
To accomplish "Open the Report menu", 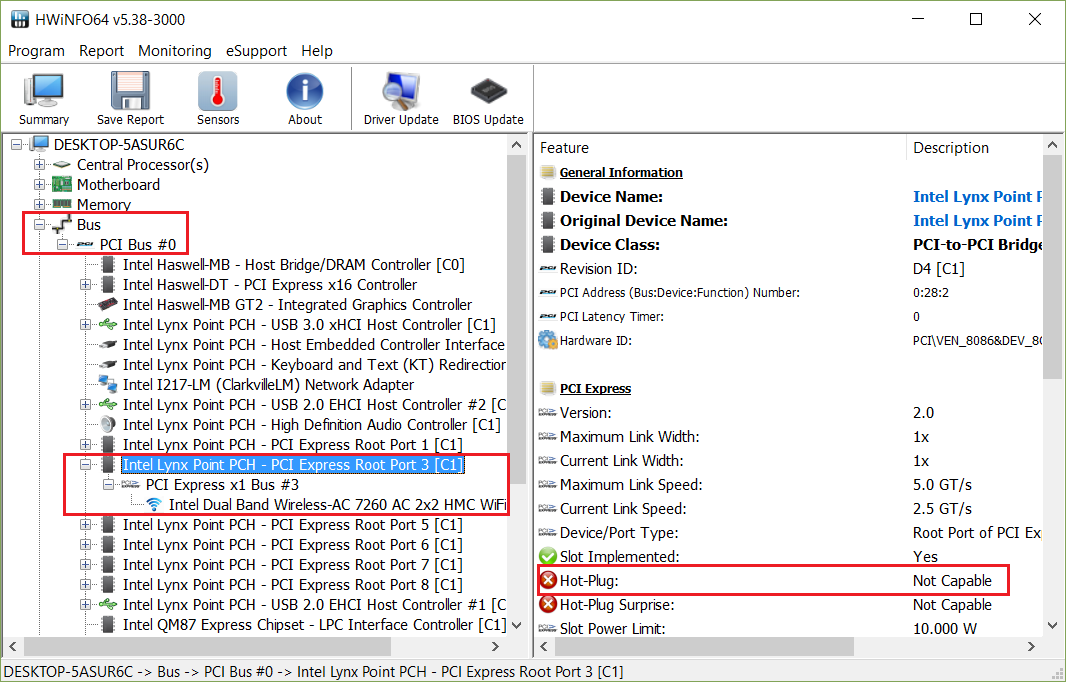I will coord(101,51).
